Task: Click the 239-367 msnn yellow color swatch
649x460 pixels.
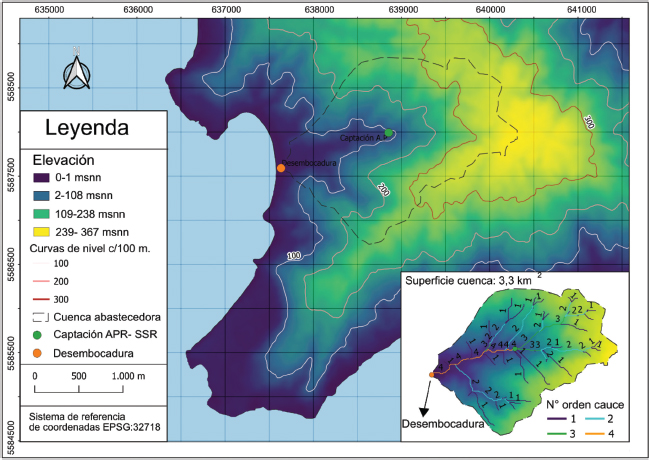Action: [x=41, y=232]
